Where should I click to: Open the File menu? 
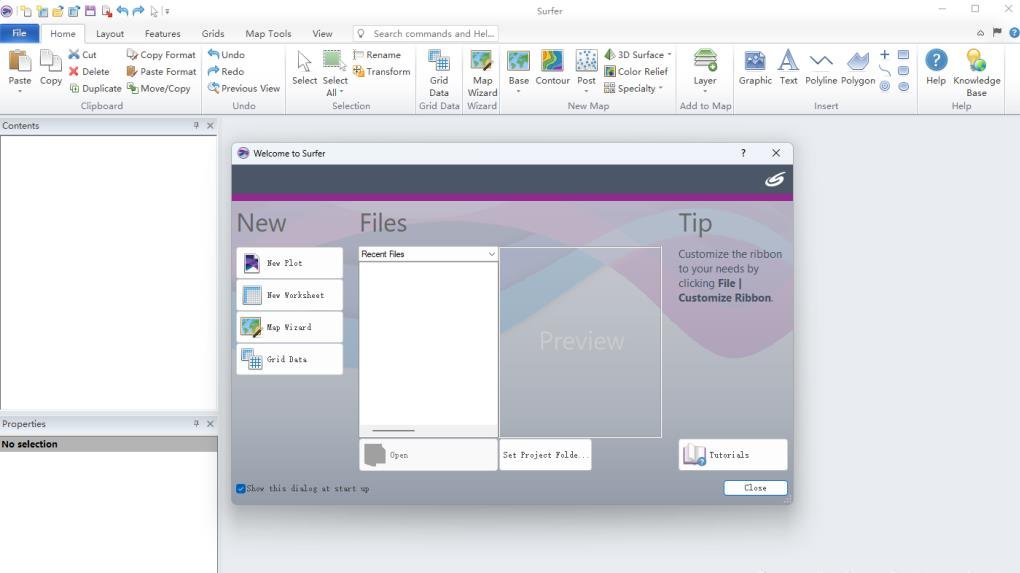pos(20,33)
